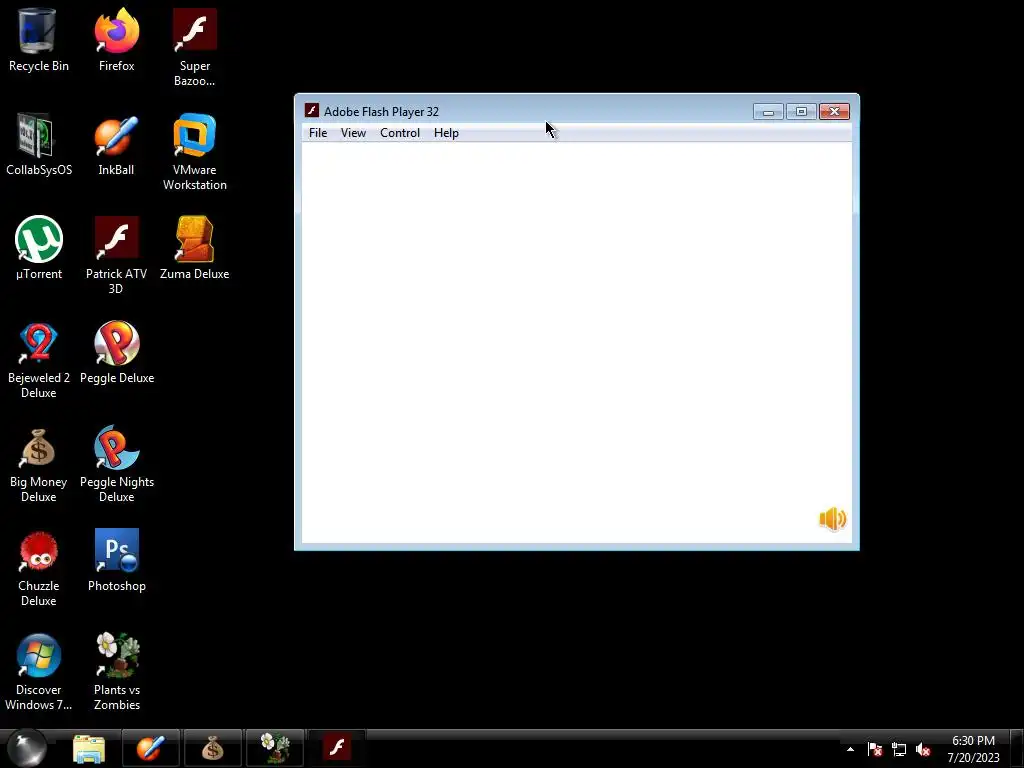Screen dimensions: 1024x768
Task: Open the network tray icon
Action: tap(899, 749)
